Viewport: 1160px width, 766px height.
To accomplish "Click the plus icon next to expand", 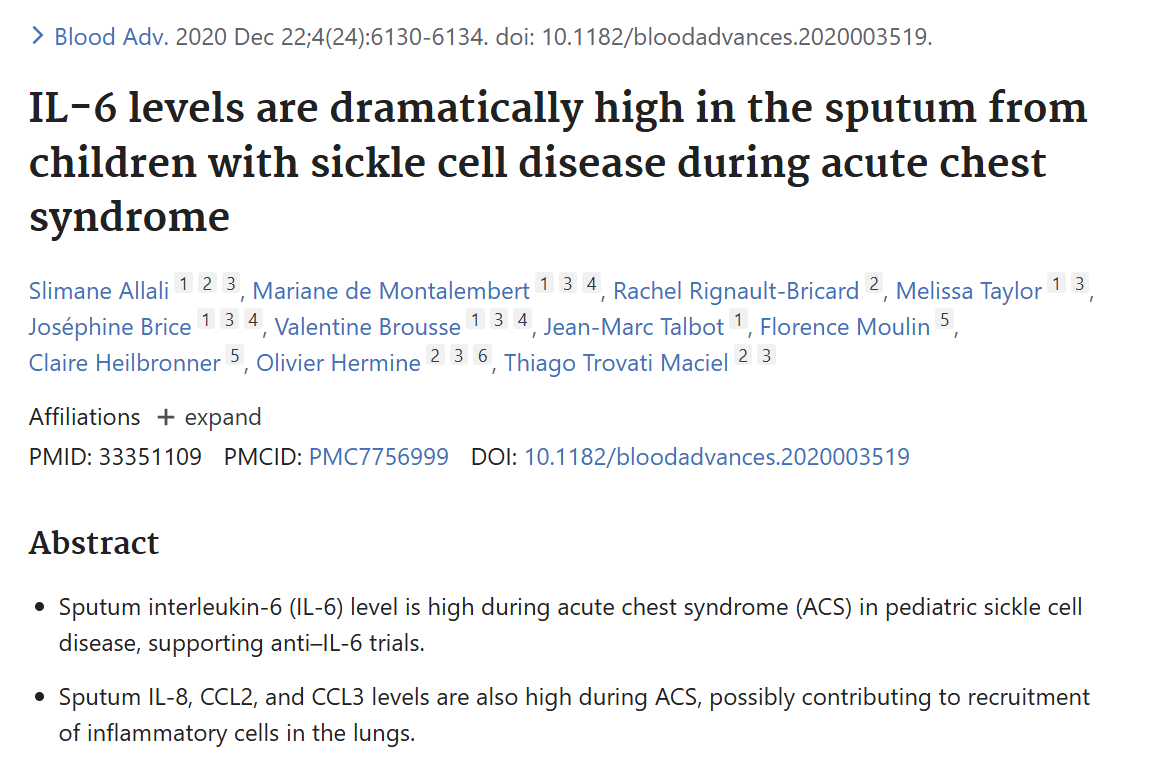I will pyautogui.click(x=166, y=417).
